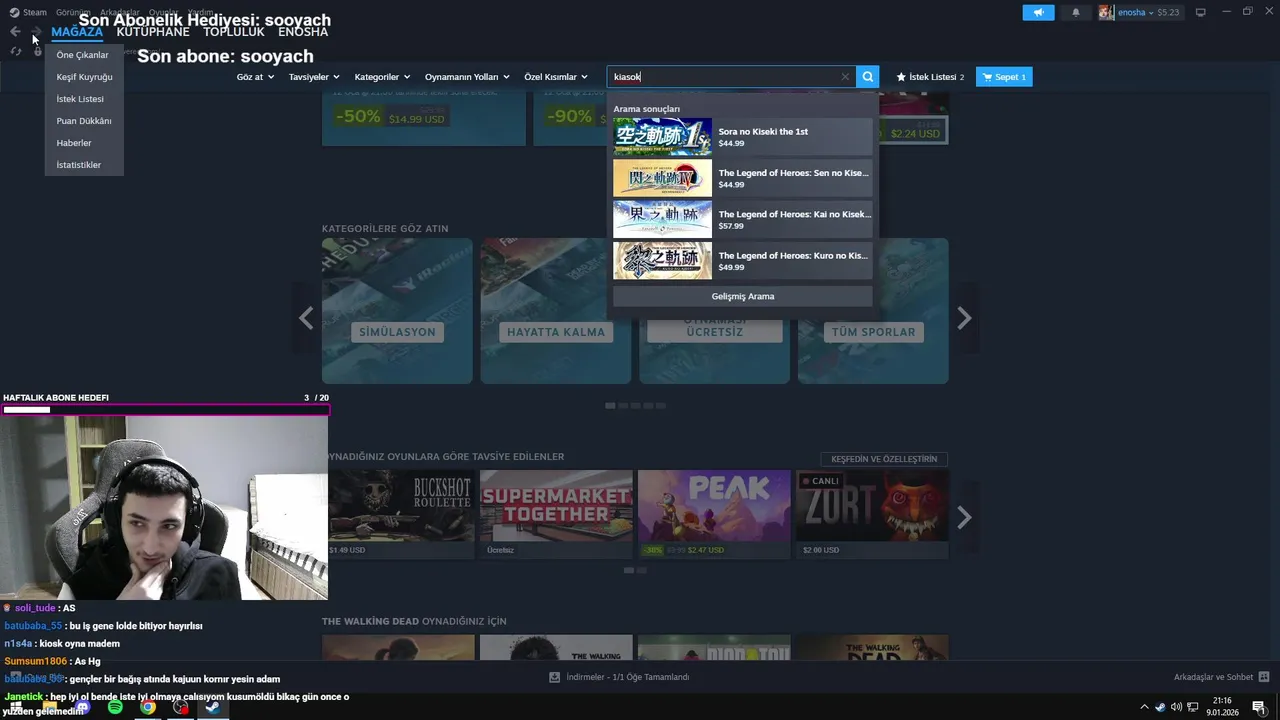Image resolution: width=1280 pixels, height=720 pixels.
Task: Open the HAYATTA KALMA category card
Action: pyautogui.click(x=556, y=311)
